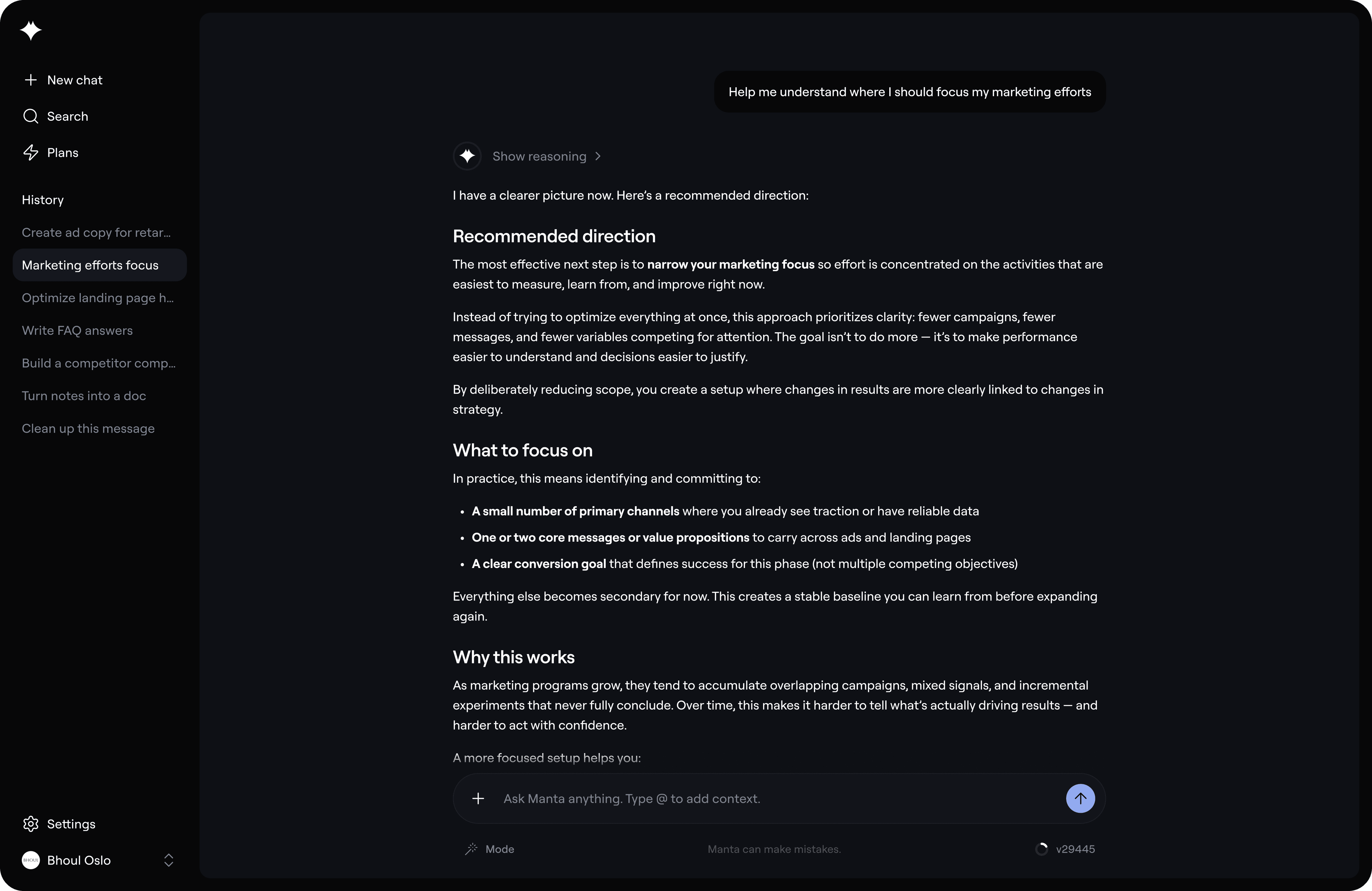Open "Build a competitor comp…" conversation
The height and width of the screenshot is (891, 1372).
pos(99,364)
